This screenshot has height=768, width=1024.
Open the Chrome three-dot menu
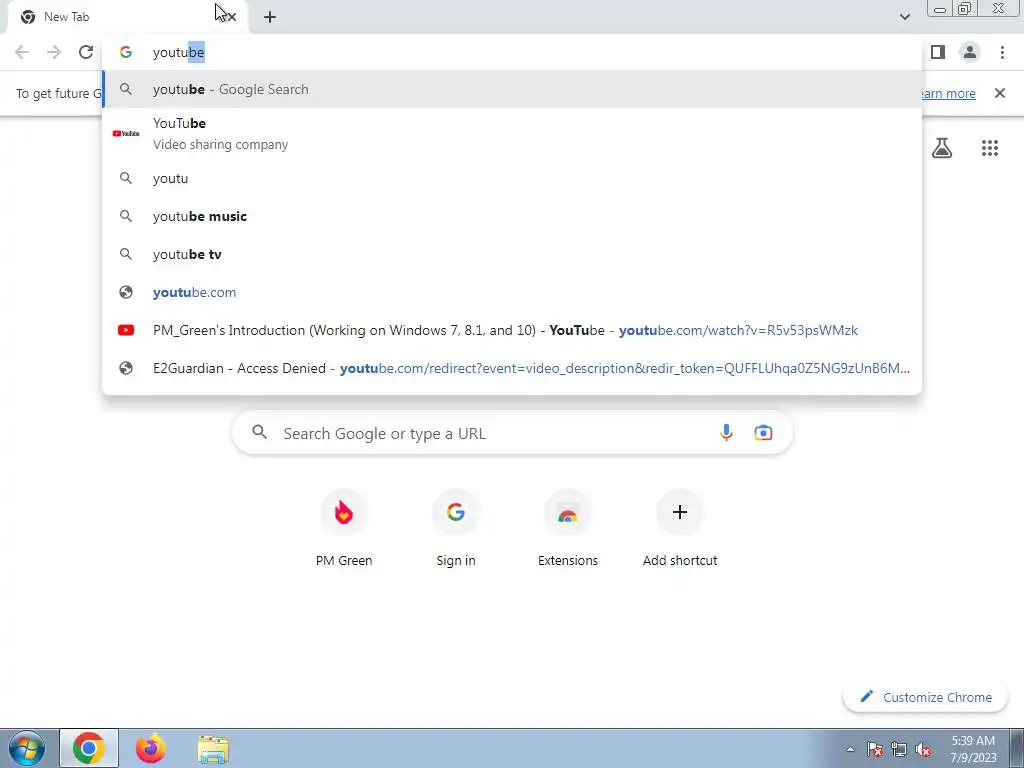tap(1002, 52)
